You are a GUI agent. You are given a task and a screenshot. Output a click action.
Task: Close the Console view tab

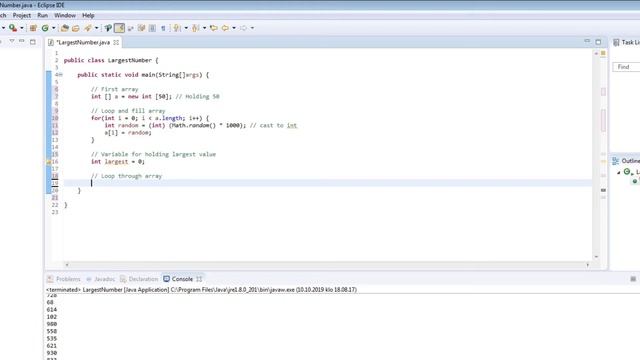199,279
